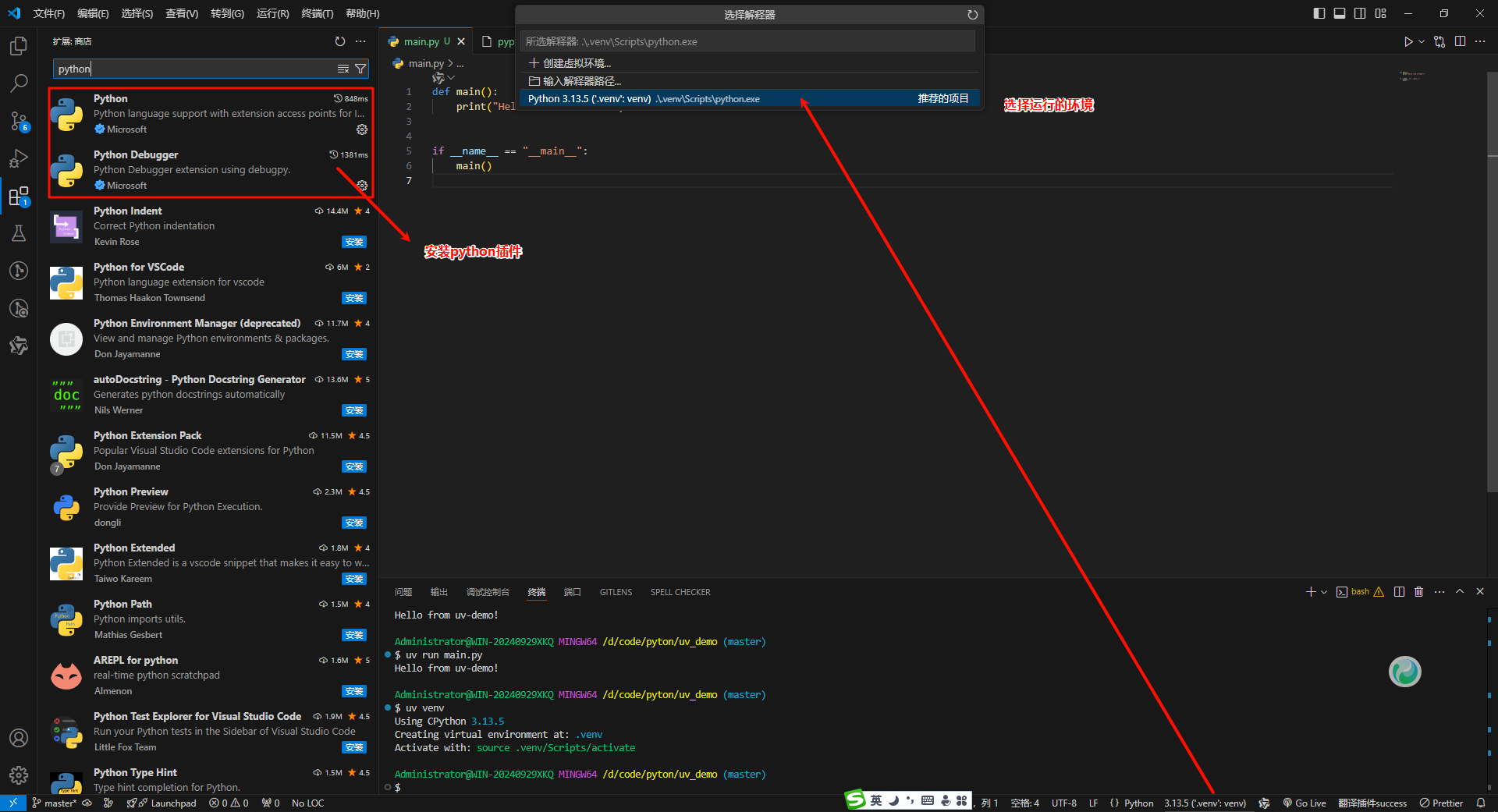Expand new terminal profile dropdown
The height and width of the screenshot is (812, 1498).
pyautogui.click(x=1324, y=592)
